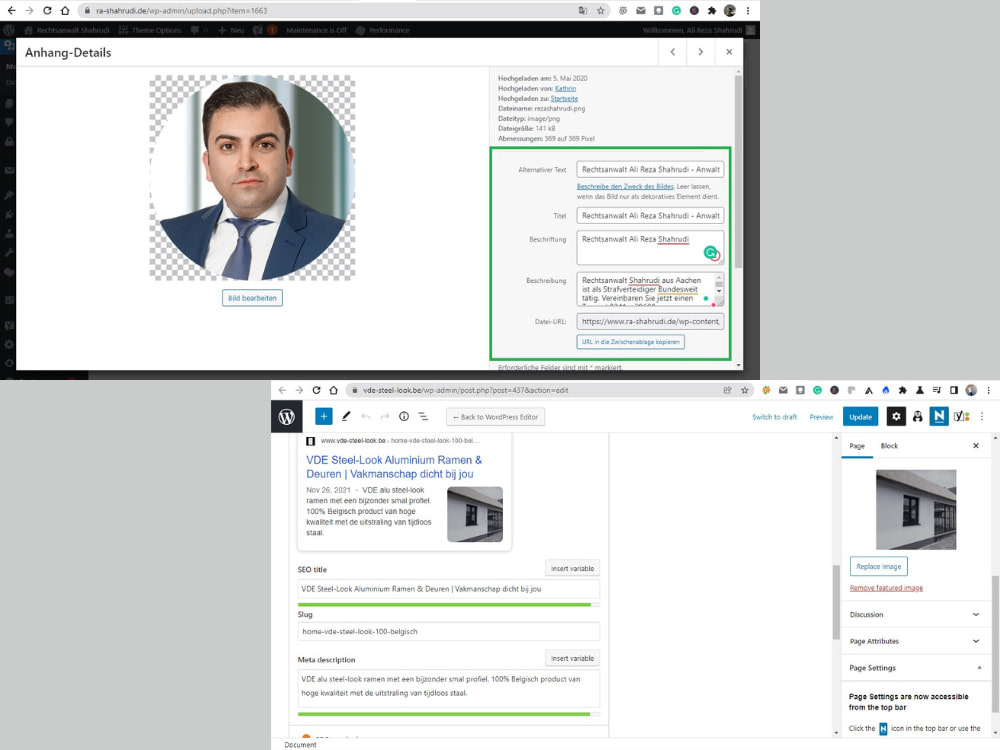
Task: Open the list view outline icon
Action: point(423,416)
